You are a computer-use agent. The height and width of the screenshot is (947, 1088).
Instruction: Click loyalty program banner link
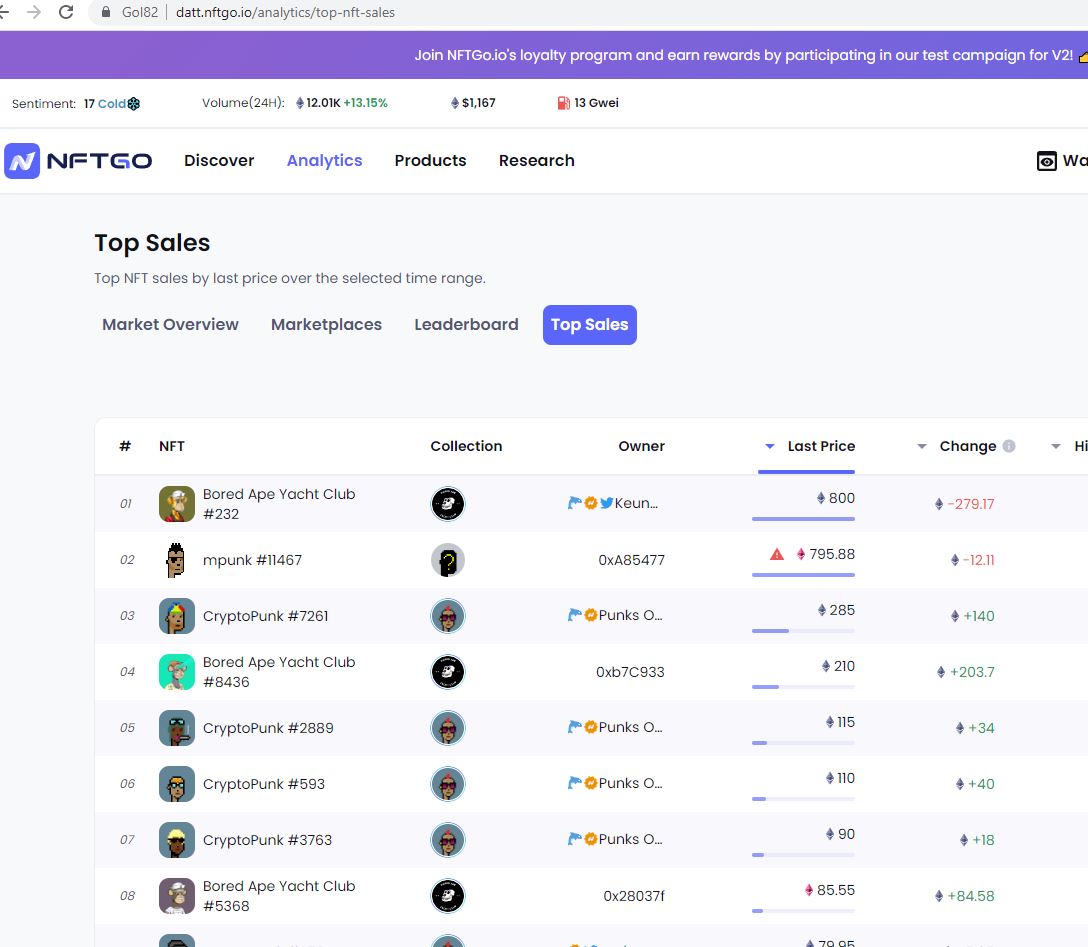(743, 56)
